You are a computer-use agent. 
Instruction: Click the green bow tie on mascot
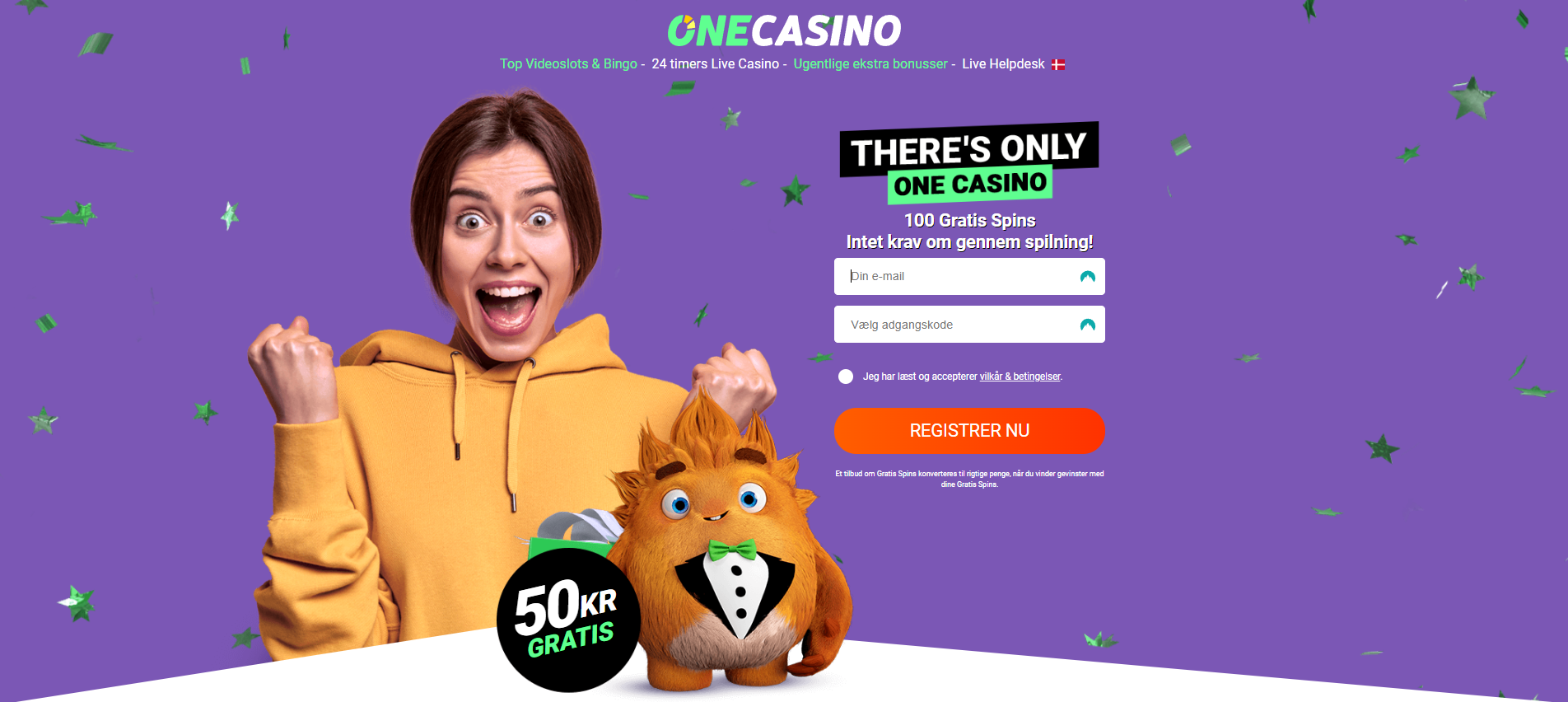tap(732, 550)
